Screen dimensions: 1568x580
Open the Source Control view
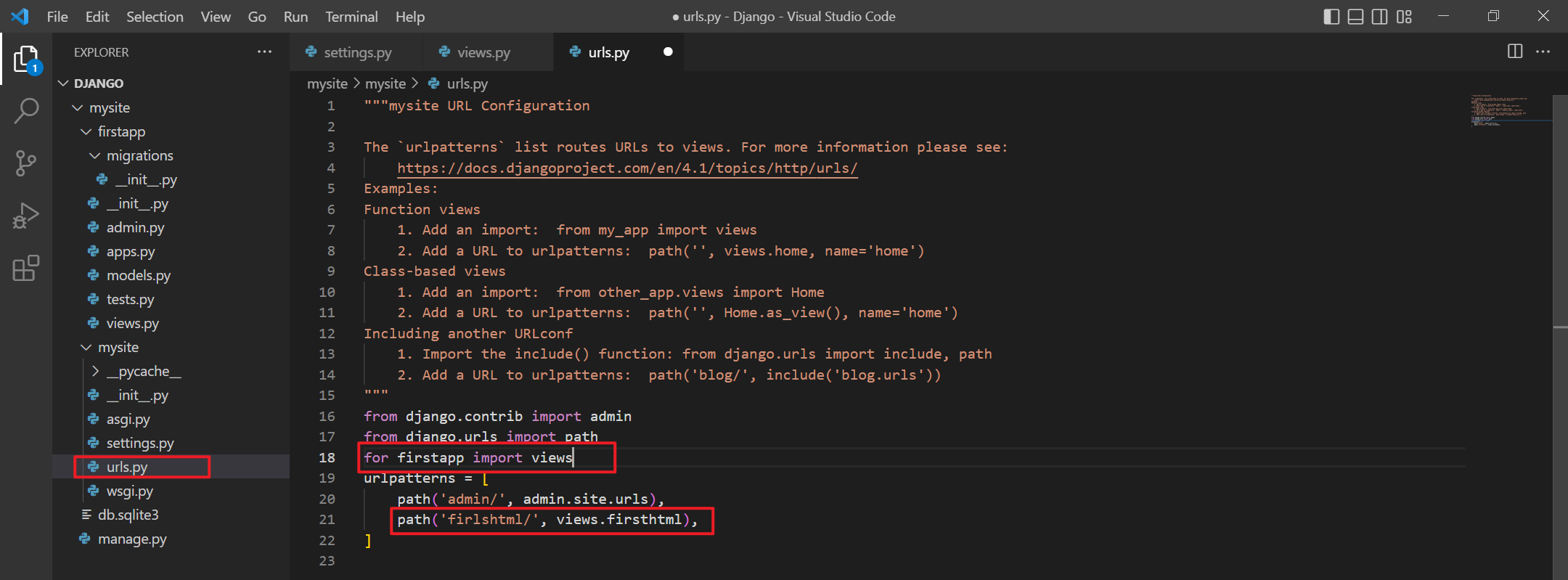pos(26,163)
